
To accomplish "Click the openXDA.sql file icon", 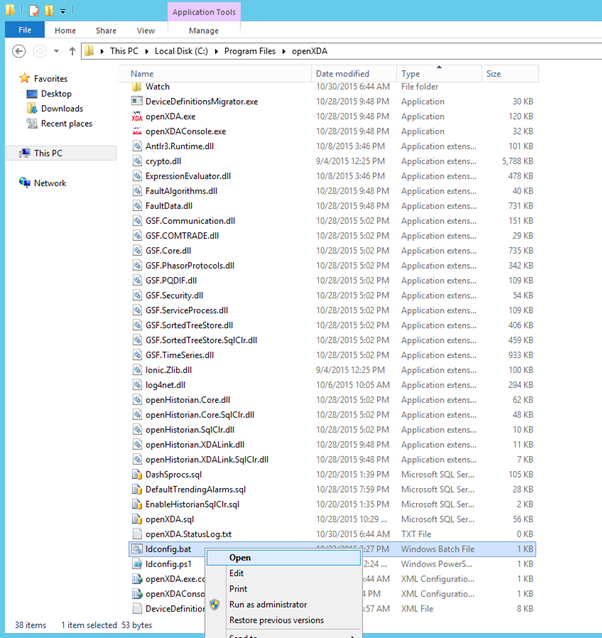I will tap(137, 519).
